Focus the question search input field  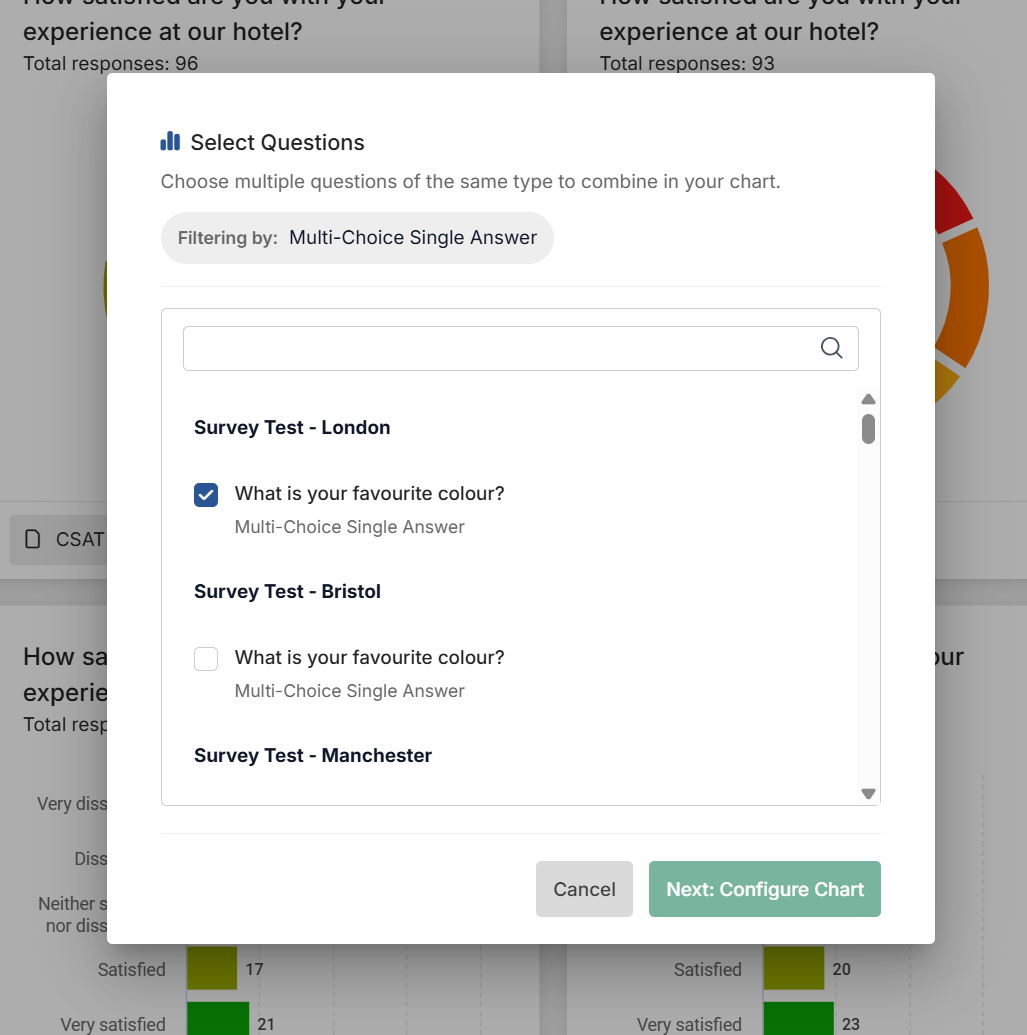coord(500,348)
